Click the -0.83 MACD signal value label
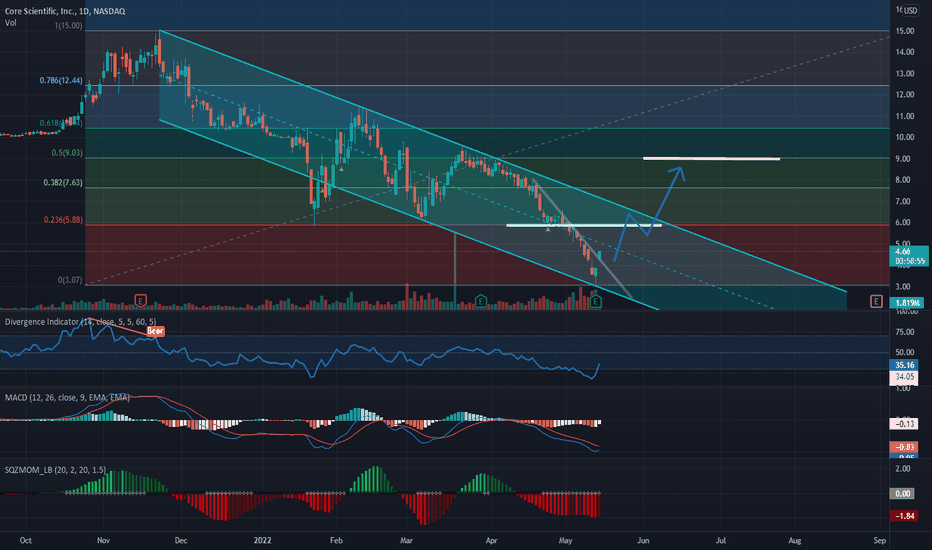 904,447
